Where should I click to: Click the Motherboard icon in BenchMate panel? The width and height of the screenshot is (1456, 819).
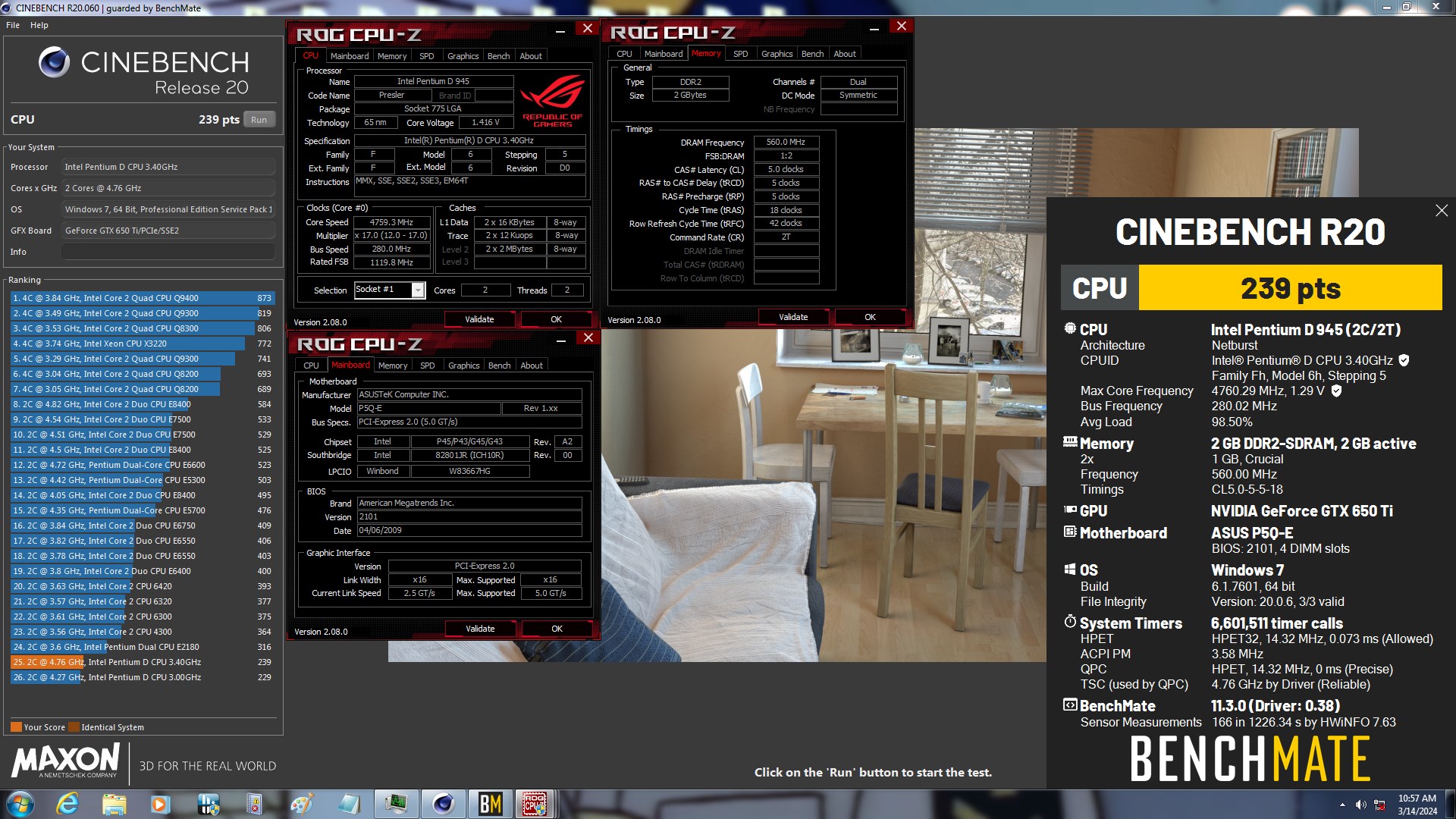1070,532
